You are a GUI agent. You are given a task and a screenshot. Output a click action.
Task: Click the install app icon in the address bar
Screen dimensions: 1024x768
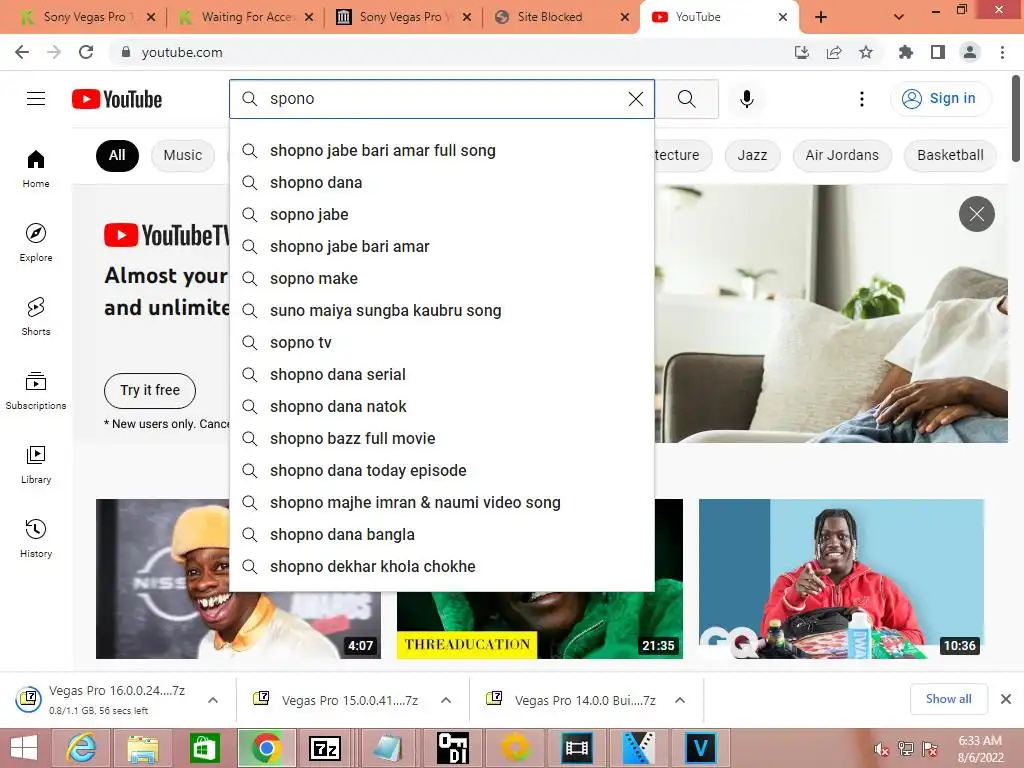pos(801,52)
